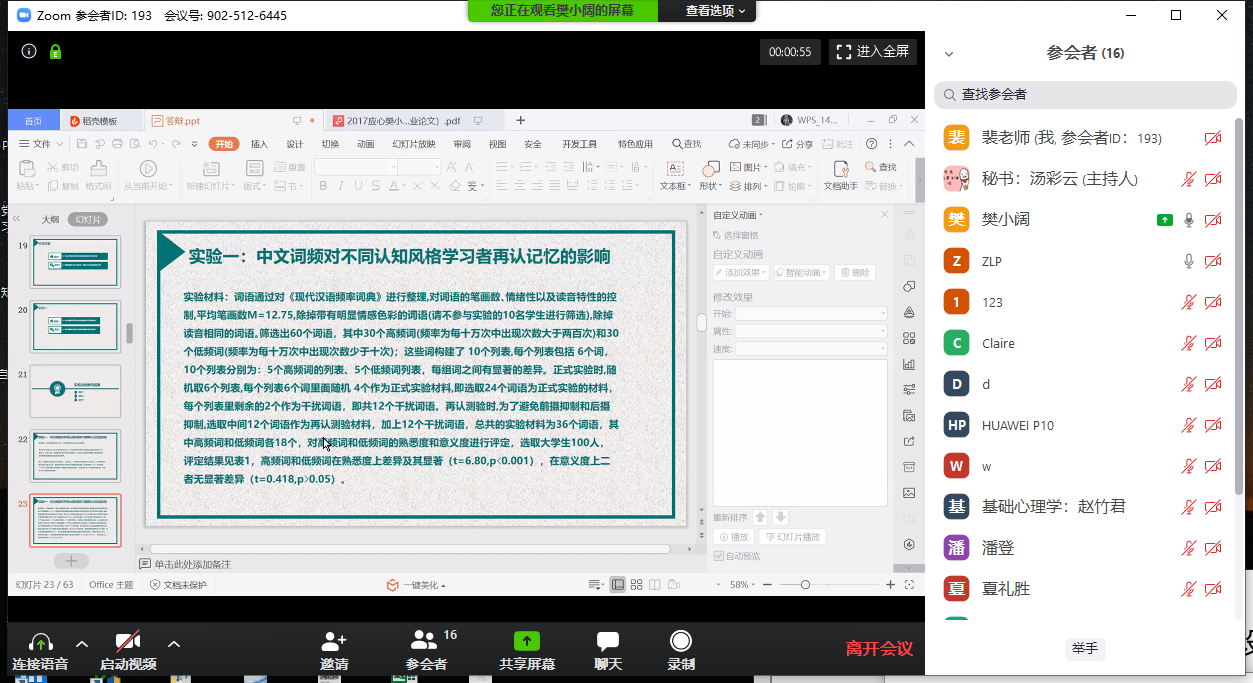The height and width of the screenshot is (683, 1253).
Task: Click the Share Screen icon in Zoom toolbar
Action: click(x=527, y=642)
